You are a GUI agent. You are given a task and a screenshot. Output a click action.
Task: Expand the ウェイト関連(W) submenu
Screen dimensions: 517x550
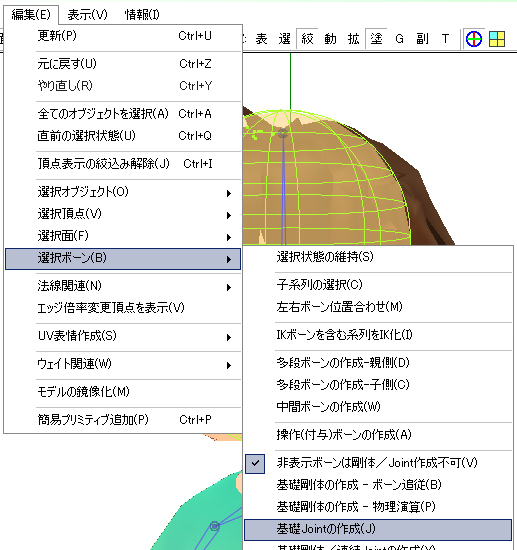(x=123, y=364)
